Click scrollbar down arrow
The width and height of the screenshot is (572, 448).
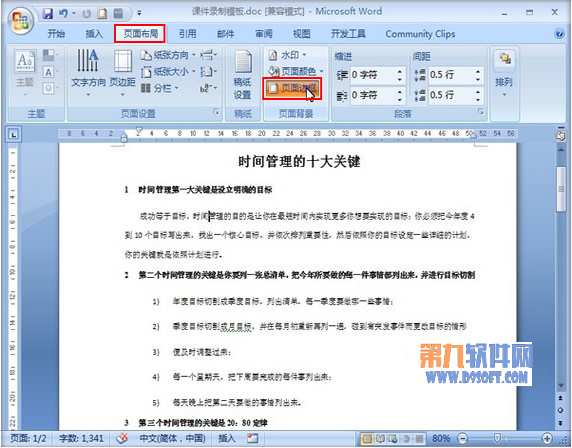click(561, 385)
